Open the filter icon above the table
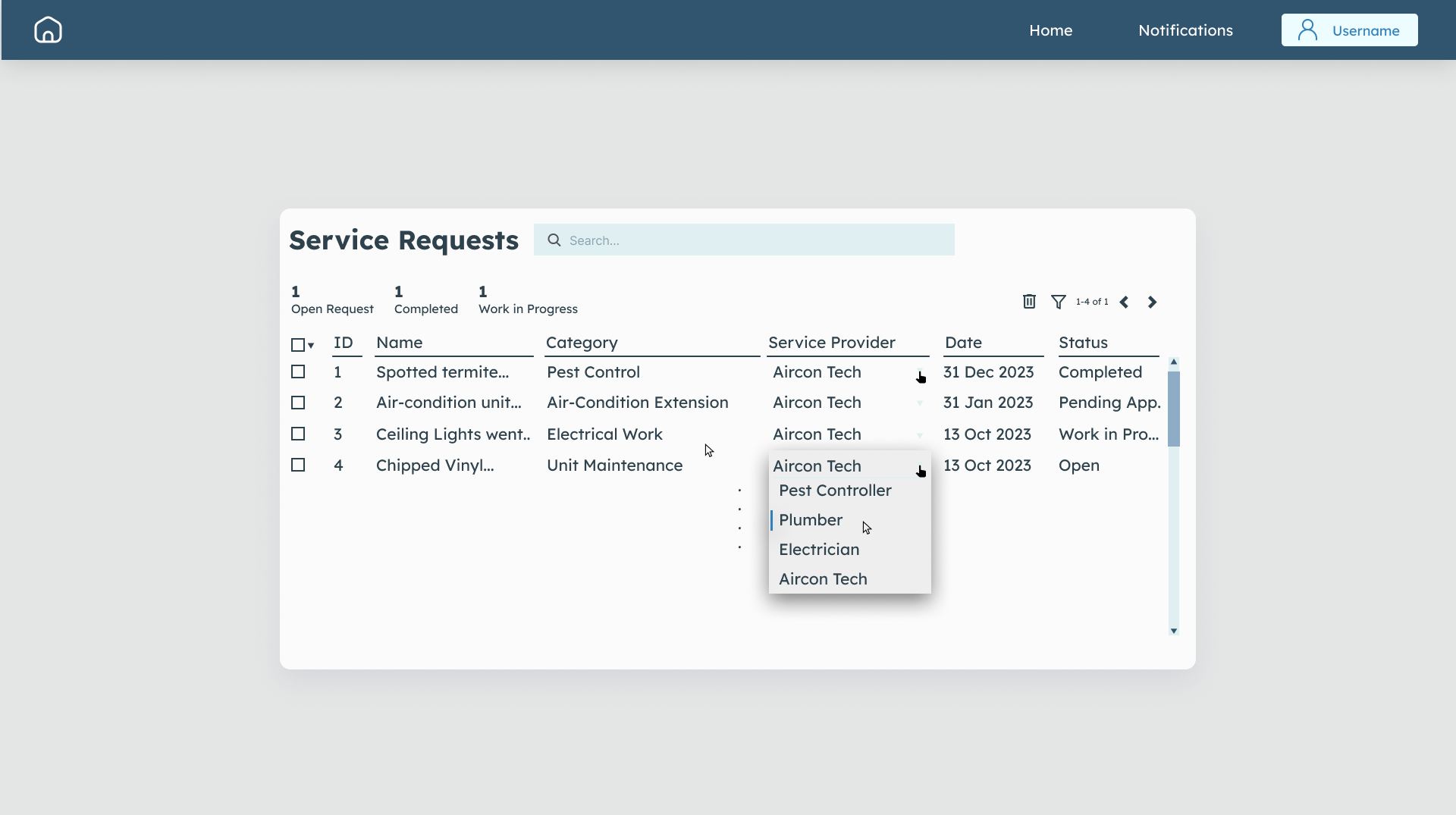Image resolution: width=1456 pixels, height=815 pixels. 1059,302
